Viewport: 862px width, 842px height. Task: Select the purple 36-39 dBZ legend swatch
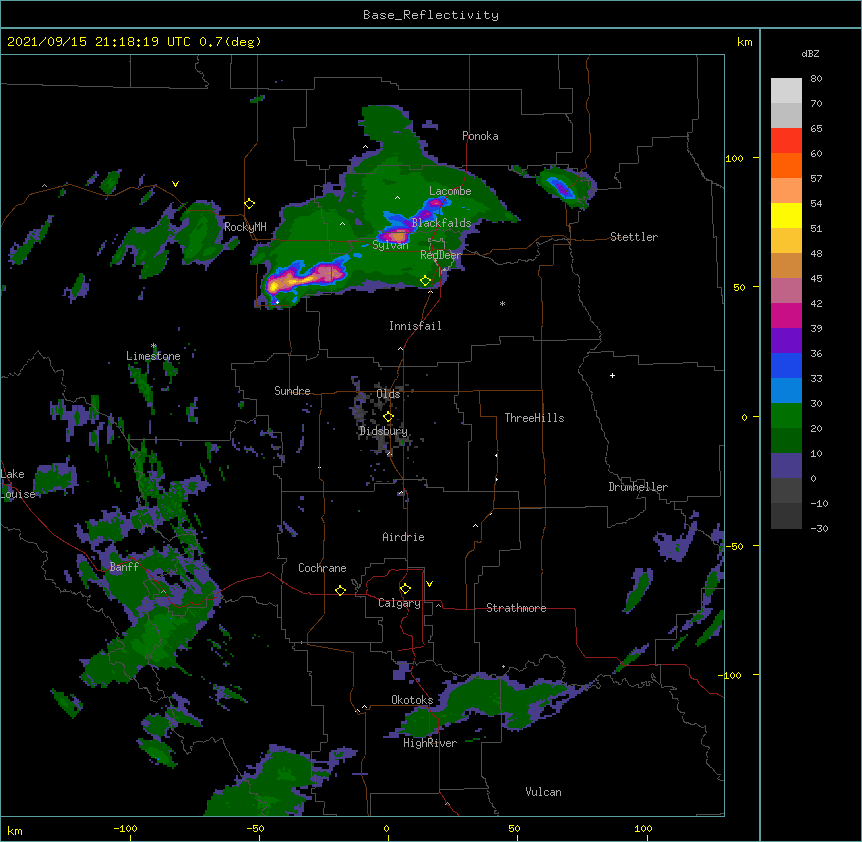click(x=786, y=341)
